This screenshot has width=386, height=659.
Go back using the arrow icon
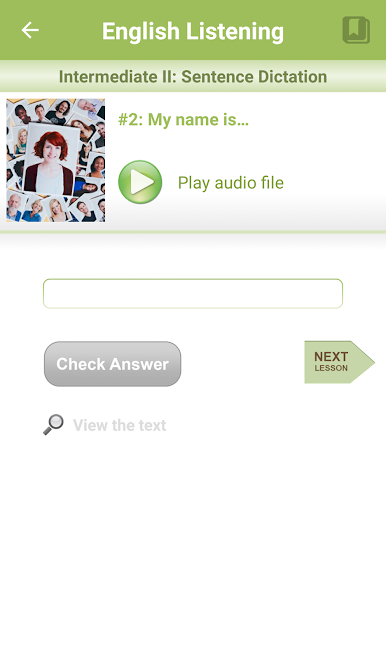tap(30, 30)
